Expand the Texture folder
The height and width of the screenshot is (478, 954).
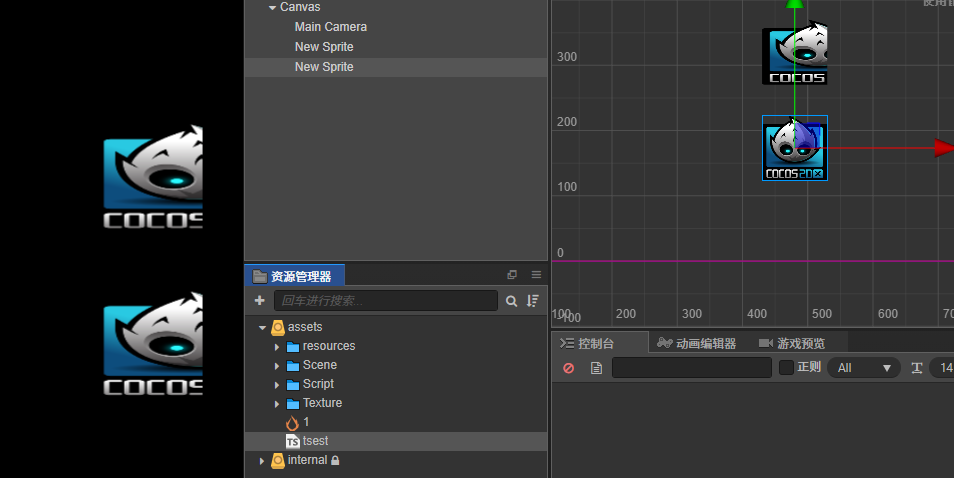(x=277, y=404)
